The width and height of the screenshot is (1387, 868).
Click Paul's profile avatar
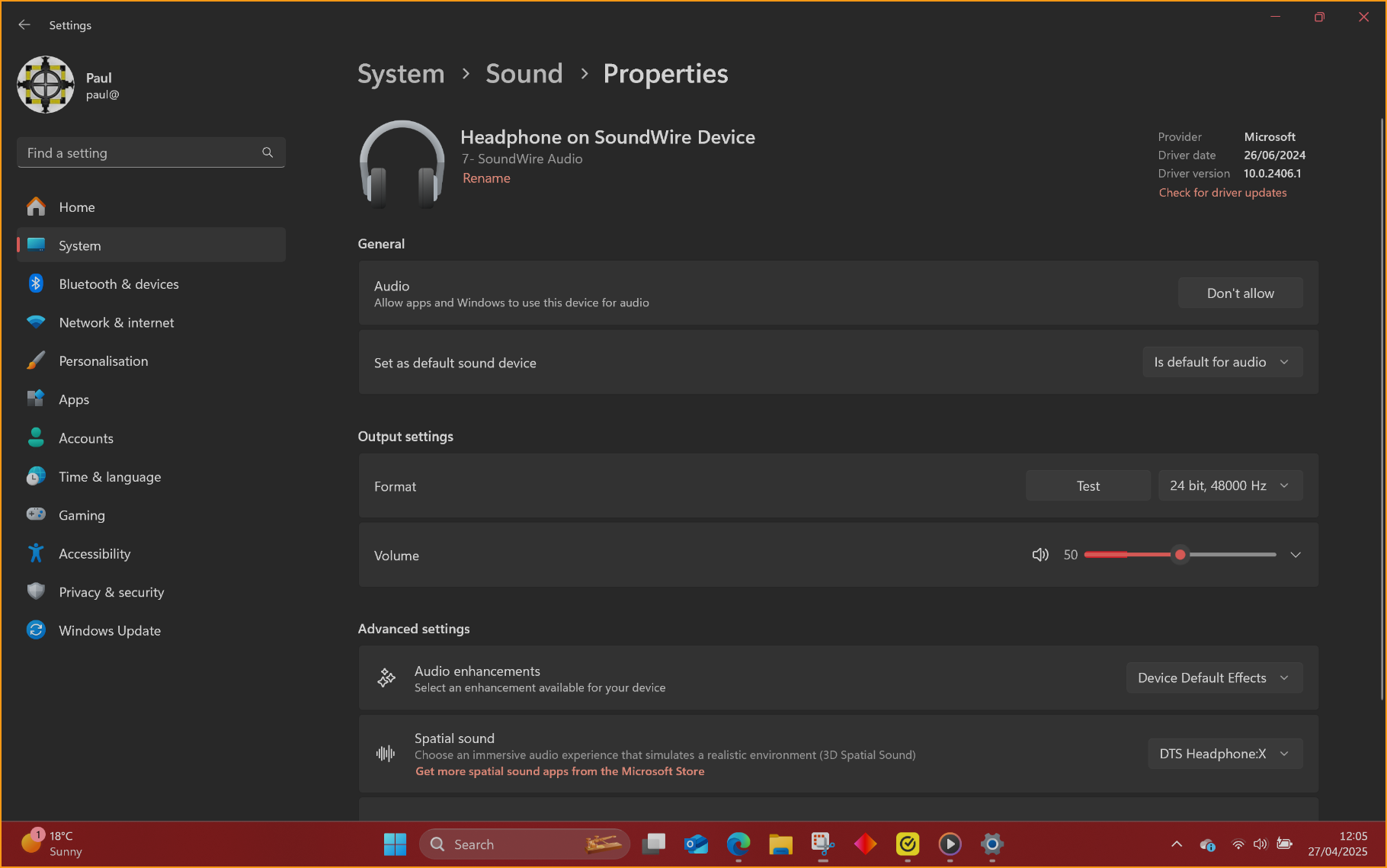(x=46, y=85)
